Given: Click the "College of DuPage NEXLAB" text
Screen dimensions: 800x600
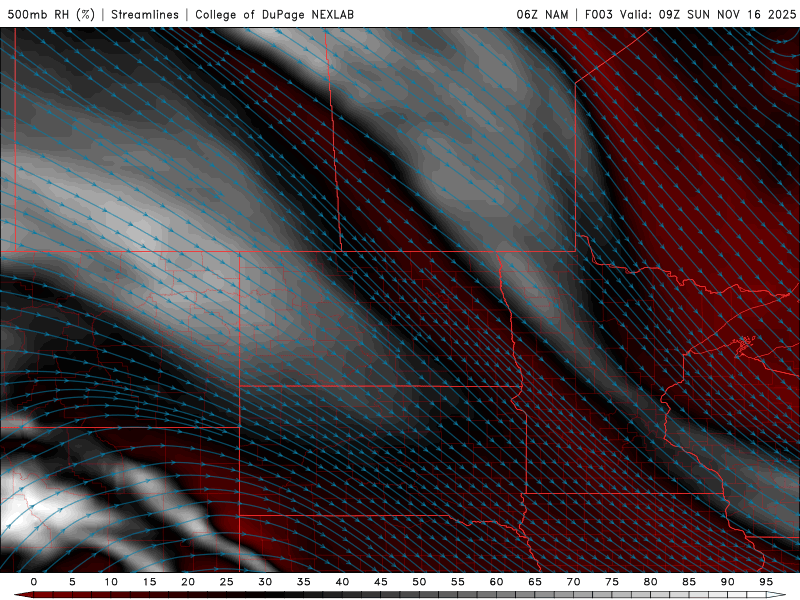Looking at the screenshot, I should pos(274,14).
